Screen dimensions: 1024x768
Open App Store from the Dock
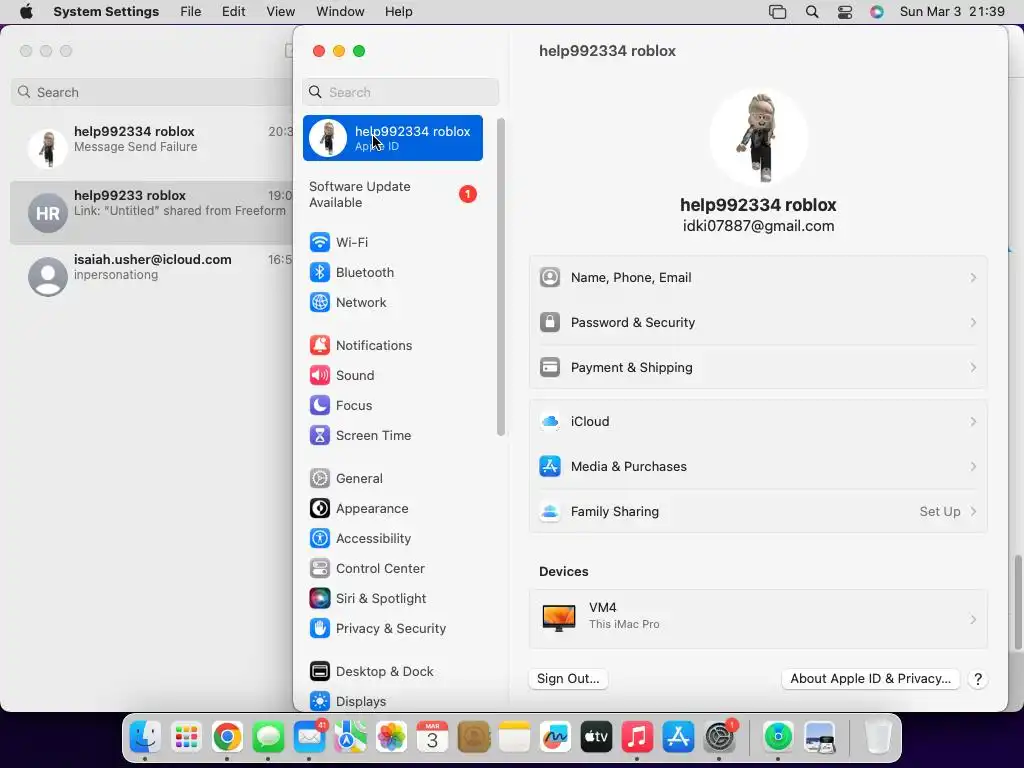(x=678, y=737)
